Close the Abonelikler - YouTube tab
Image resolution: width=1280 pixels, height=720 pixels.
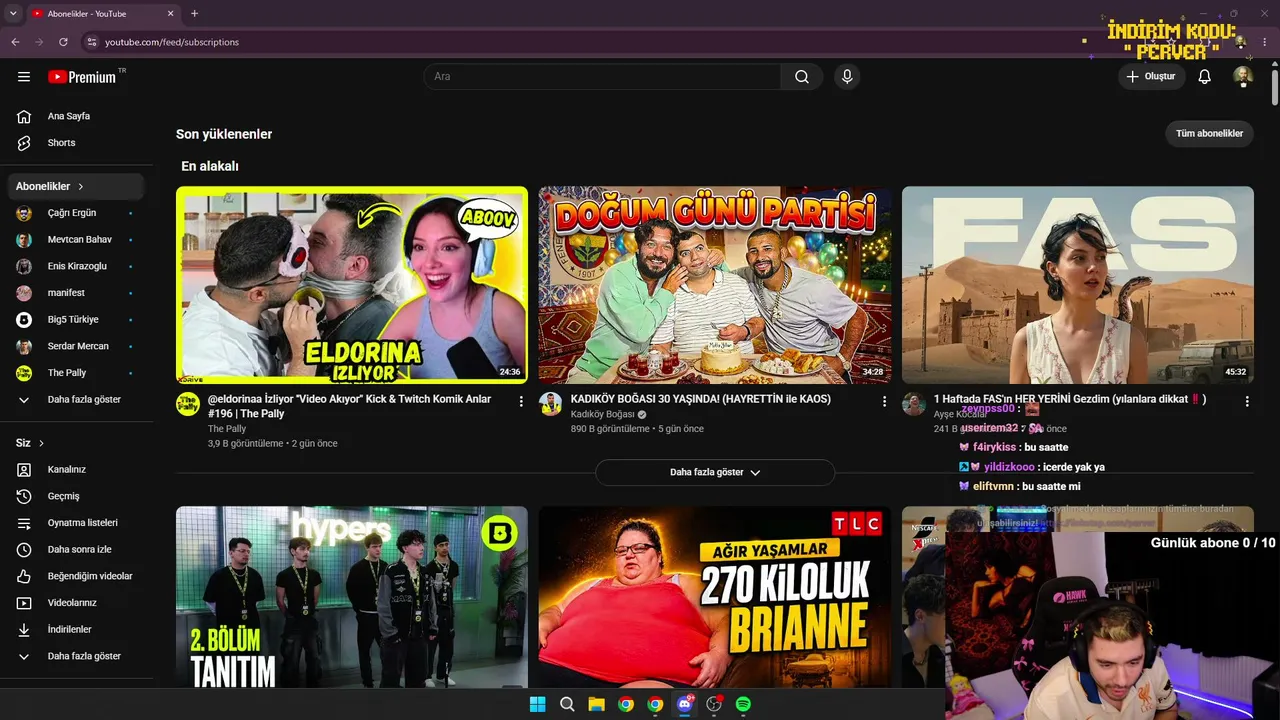pos(171,14)
